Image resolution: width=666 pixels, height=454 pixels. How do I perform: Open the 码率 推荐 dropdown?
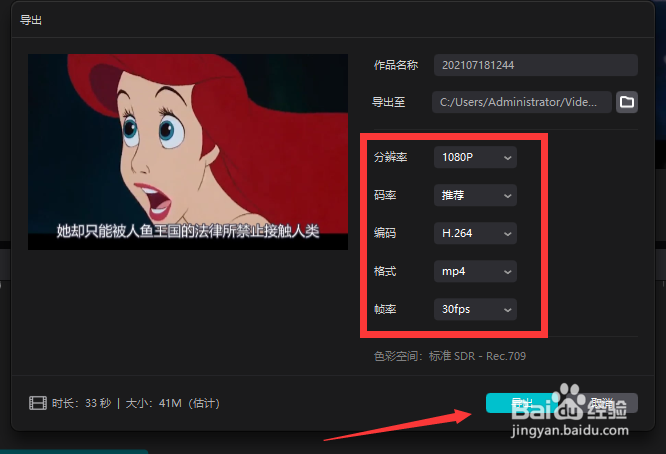tap(475, 195)
